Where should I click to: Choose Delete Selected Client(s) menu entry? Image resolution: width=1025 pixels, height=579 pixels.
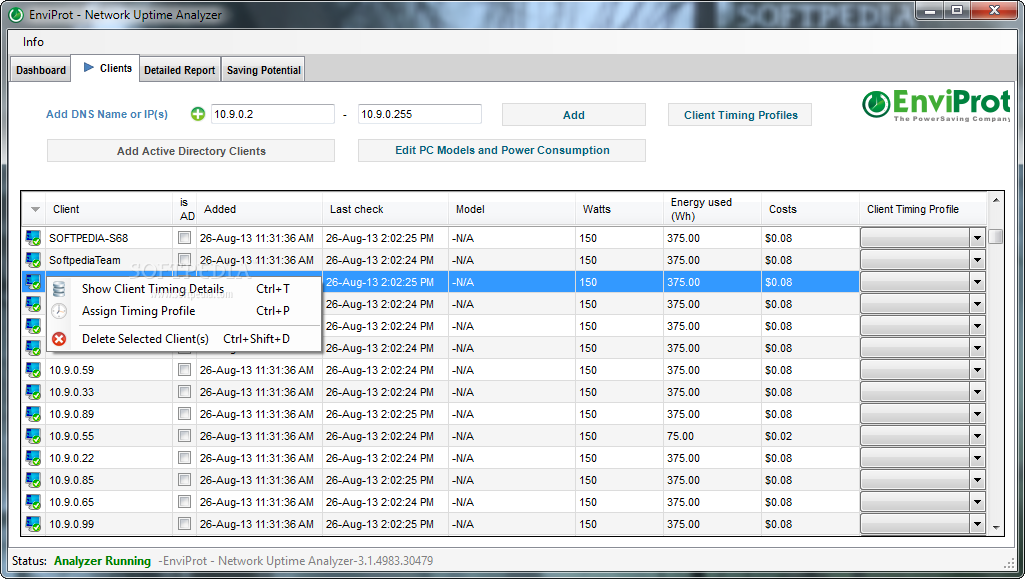pyautogui.click(x=184, y=339)
